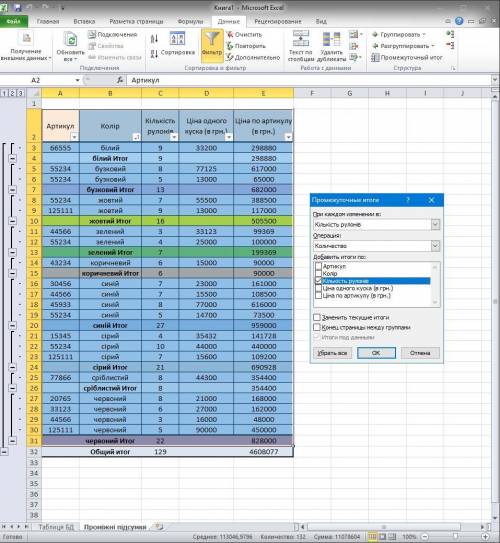Toggle the Конец страницы между группами checkbox
The image size is (500, 543).
(x=316, y=327)
